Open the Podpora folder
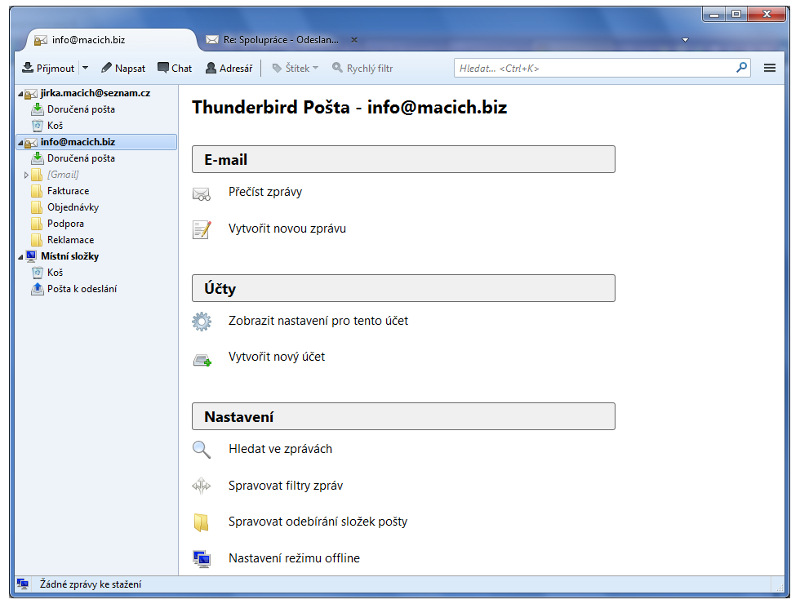800x604 pixels. [65, 223]
